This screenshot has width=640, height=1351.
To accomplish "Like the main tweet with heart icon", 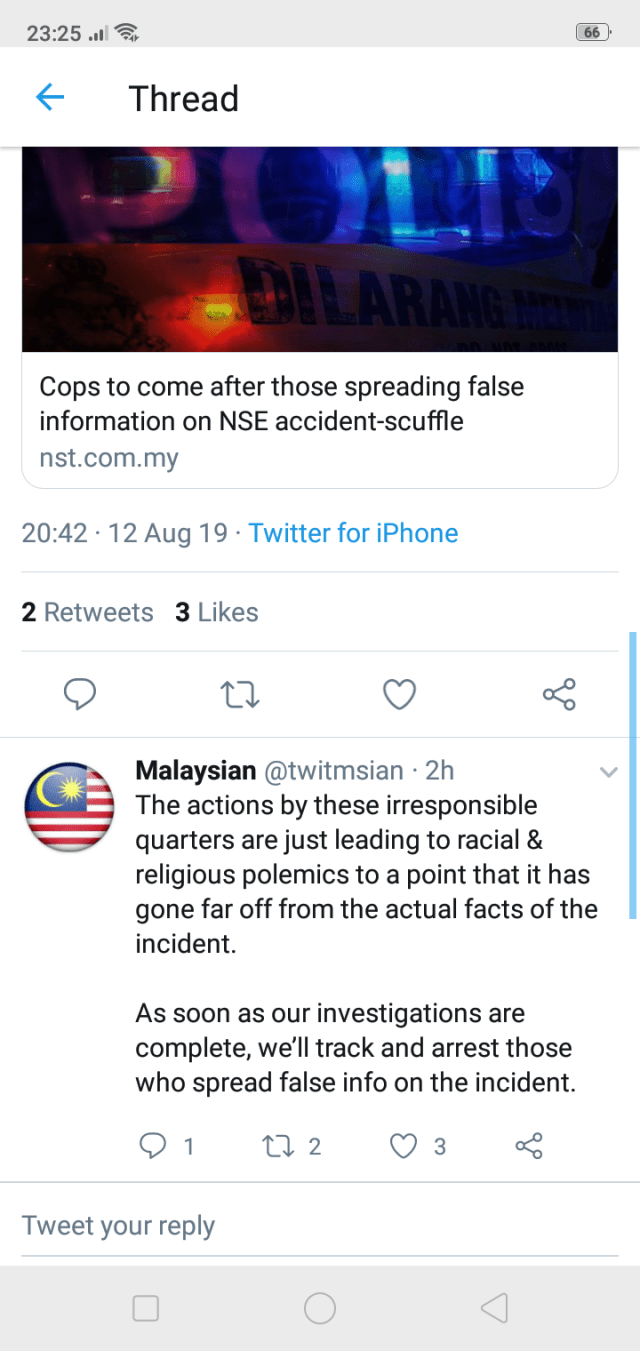I will pos(400,693).
